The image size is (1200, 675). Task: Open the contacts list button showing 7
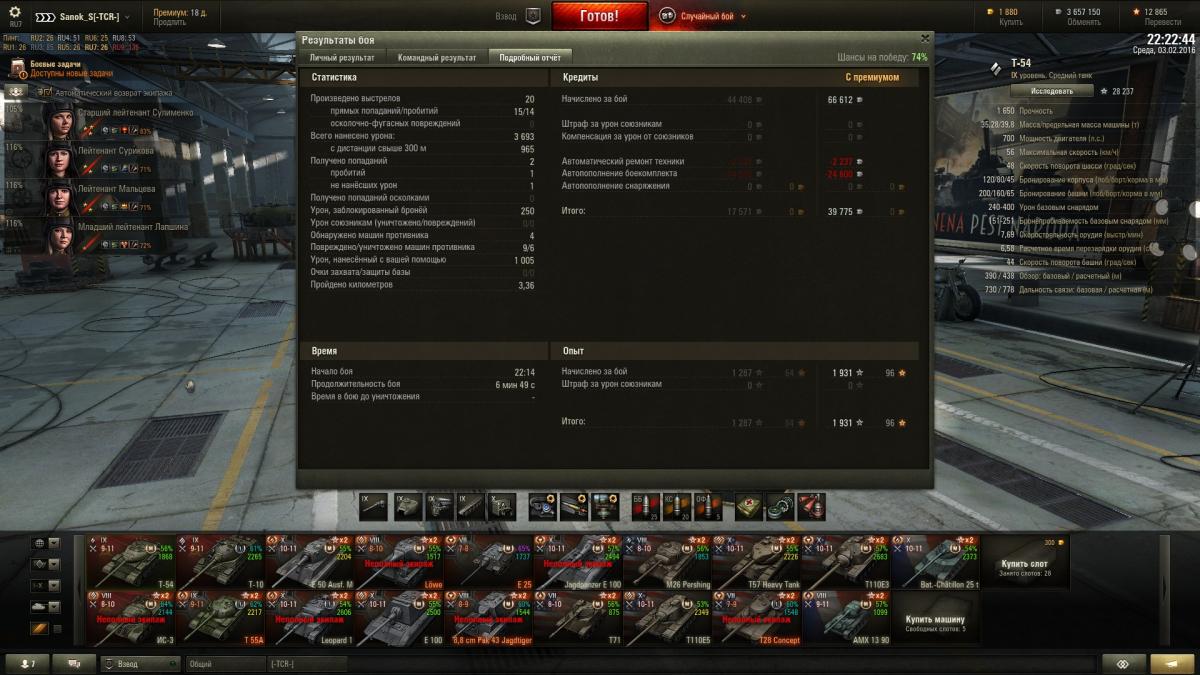pos(26,664)
